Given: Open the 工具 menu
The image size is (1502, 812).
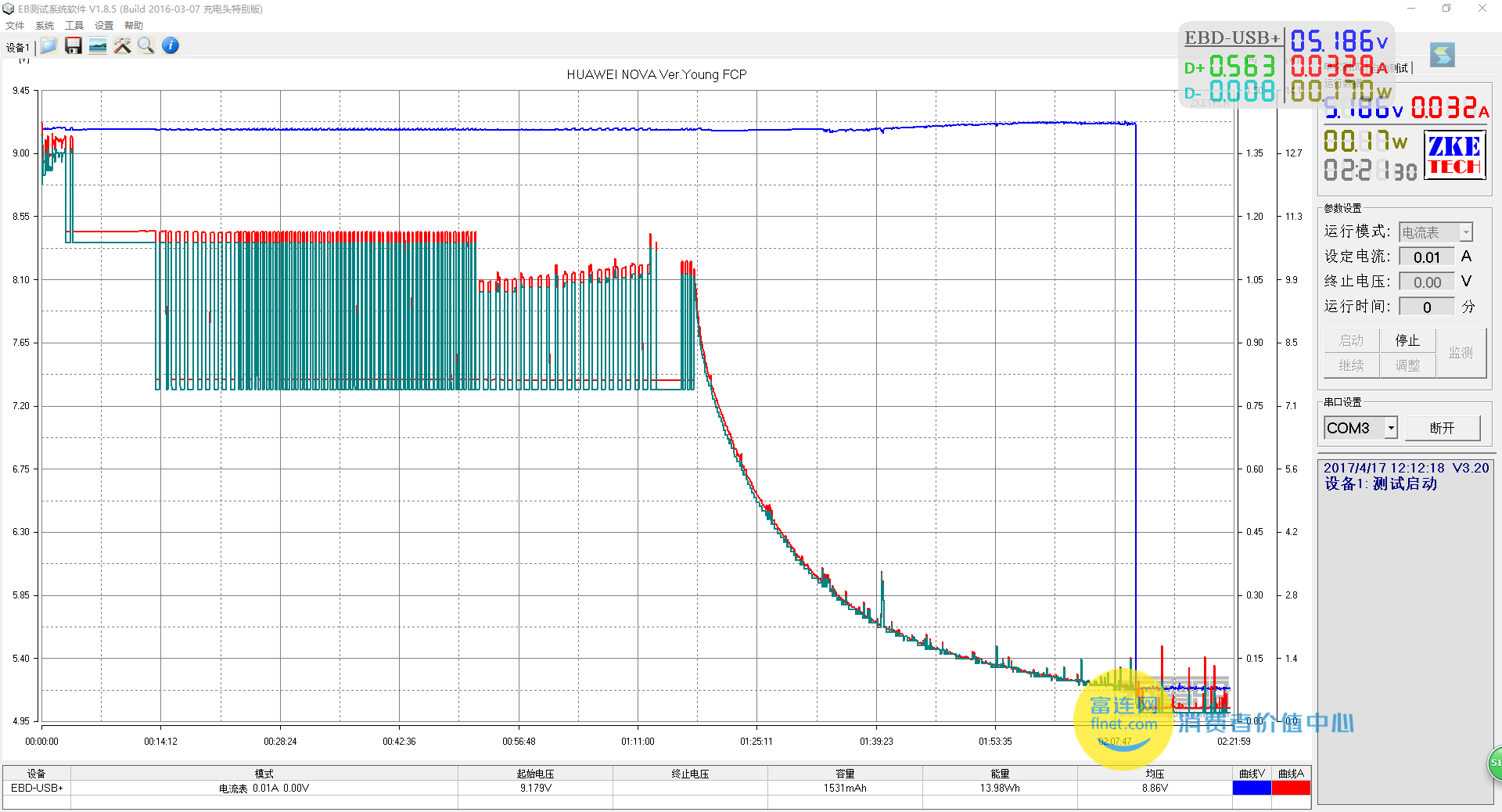Looking at the screenshot, I should tap(74, 26).
